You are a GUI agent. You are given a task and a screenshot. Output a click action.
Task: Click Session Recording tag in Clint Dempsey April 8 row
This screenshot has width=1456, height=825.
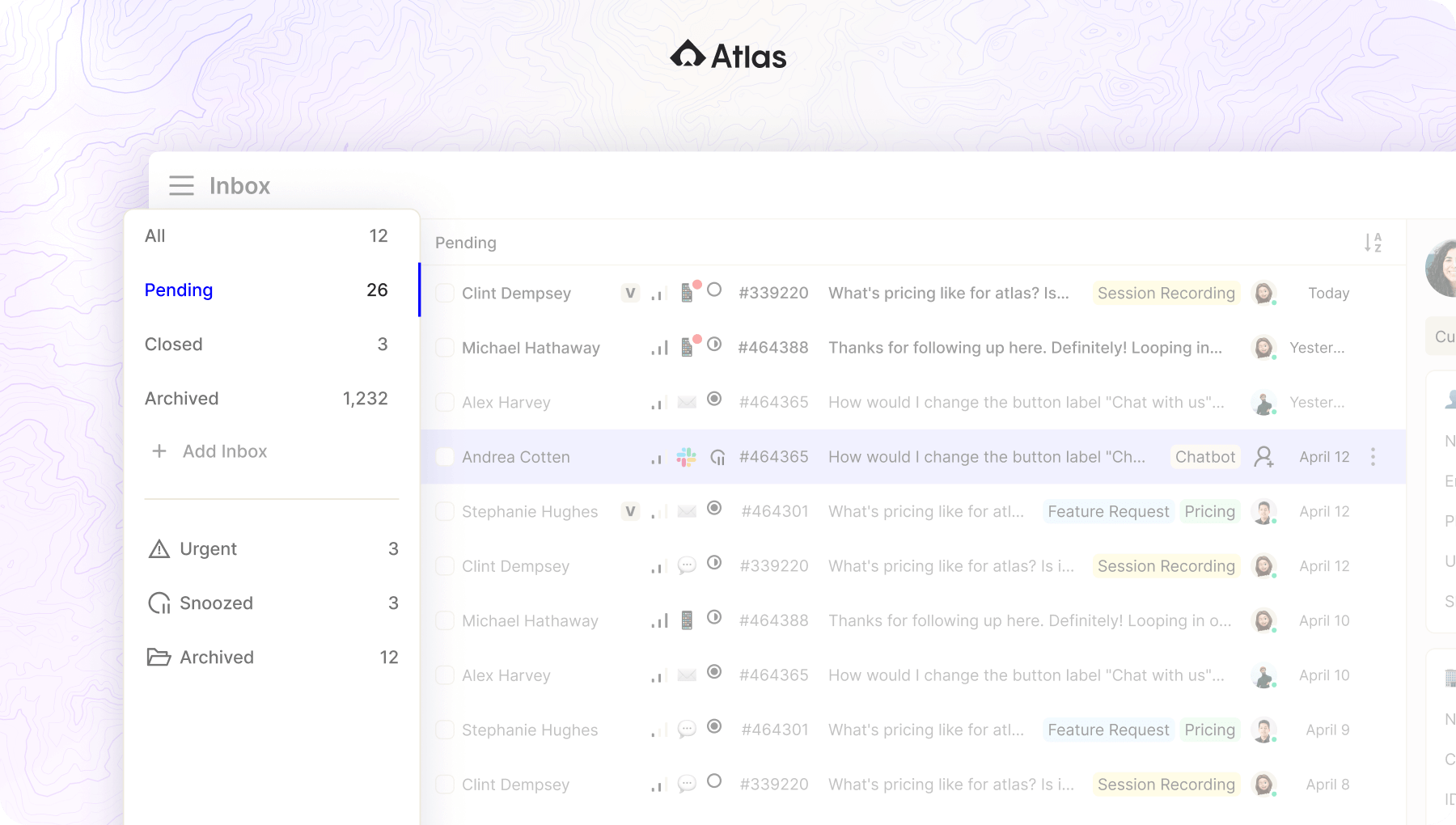(x=1166, y=784)
